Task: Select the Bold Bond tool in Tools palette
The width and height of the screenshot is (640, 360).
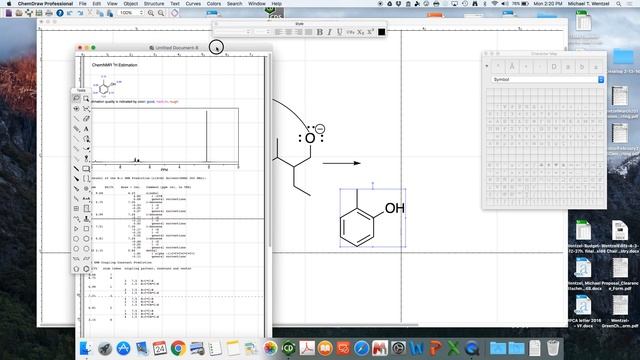Action: pyautogui.click(x=76, y=168)
